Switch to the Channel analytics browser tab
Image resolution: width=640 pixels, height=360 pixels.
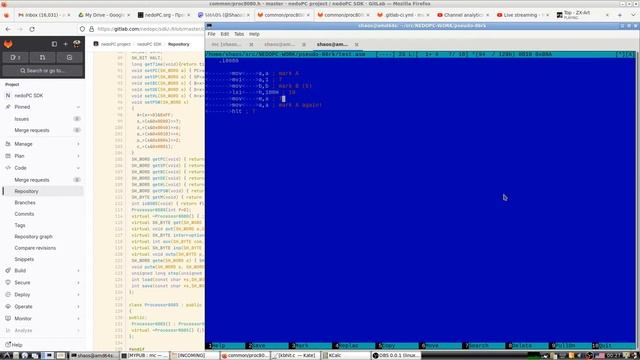tap(461, 15)
